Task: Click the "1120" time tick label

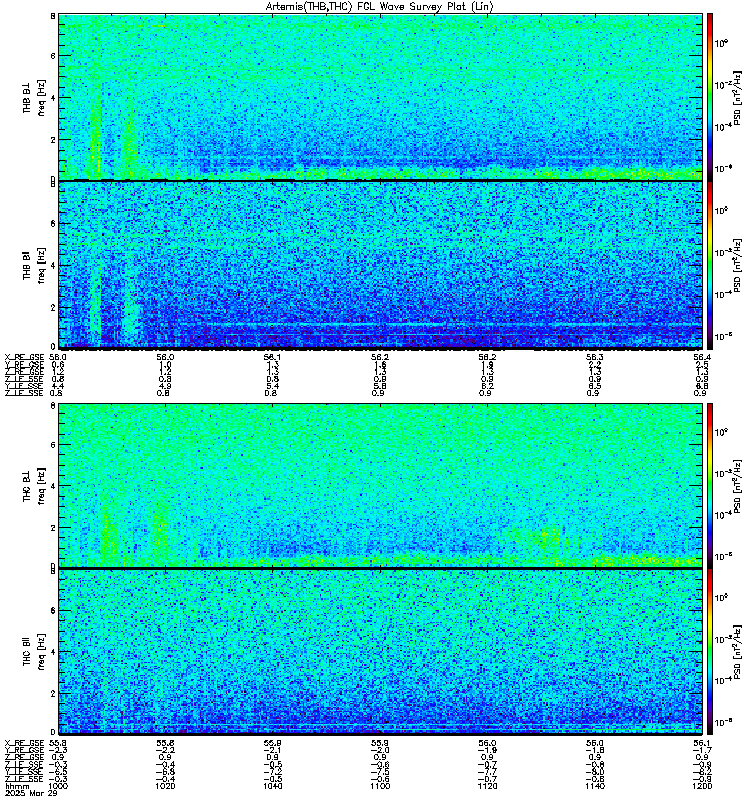Action: pyautogui.click(x=487, y=786)
